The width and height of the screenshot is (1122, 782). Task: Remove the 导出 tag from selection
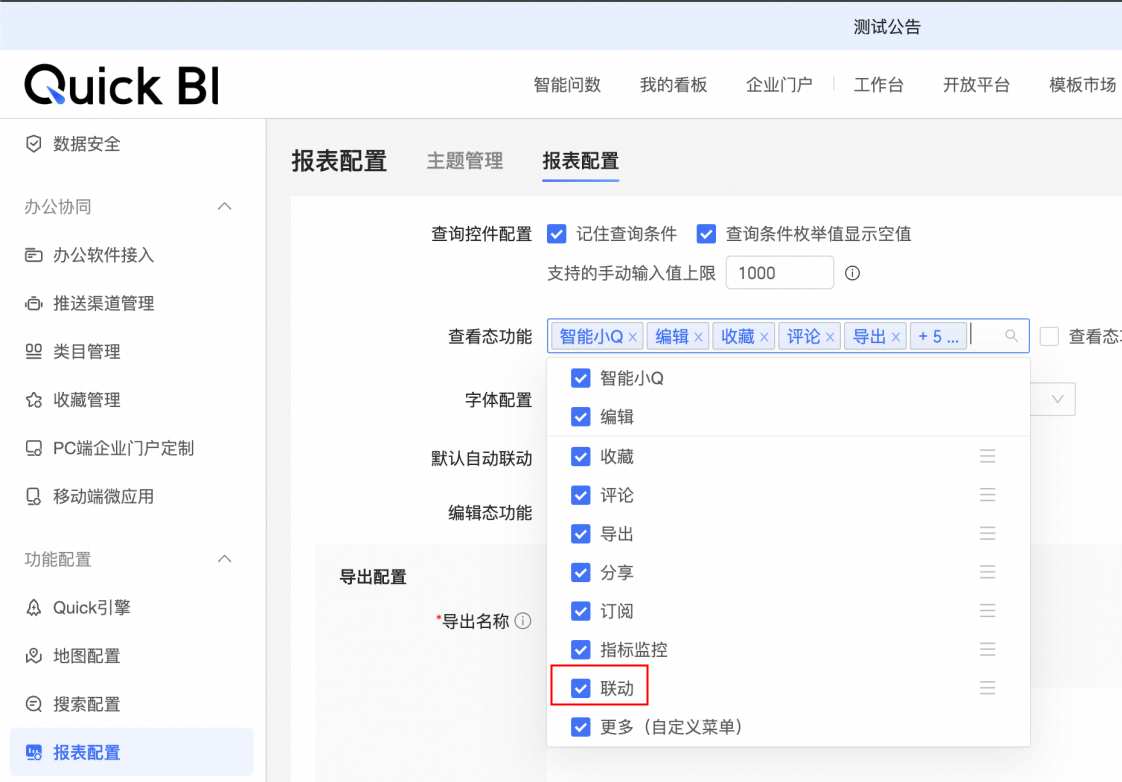point(896,338)
